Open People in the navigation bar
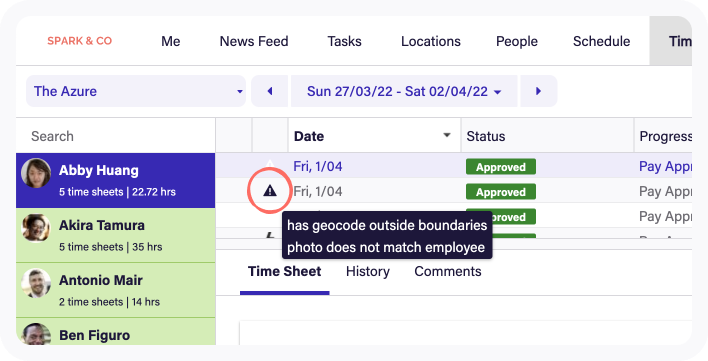708x361 pixels. click(x=517, y=41)
